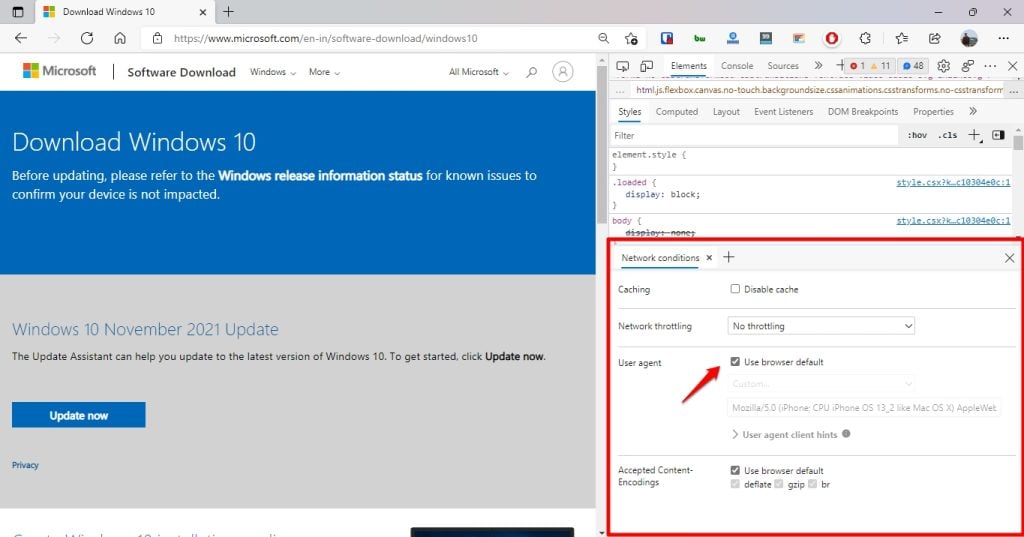Toggle the deflate encoding checkbox
Screen dimensions: 1024x537
[735, 484]
